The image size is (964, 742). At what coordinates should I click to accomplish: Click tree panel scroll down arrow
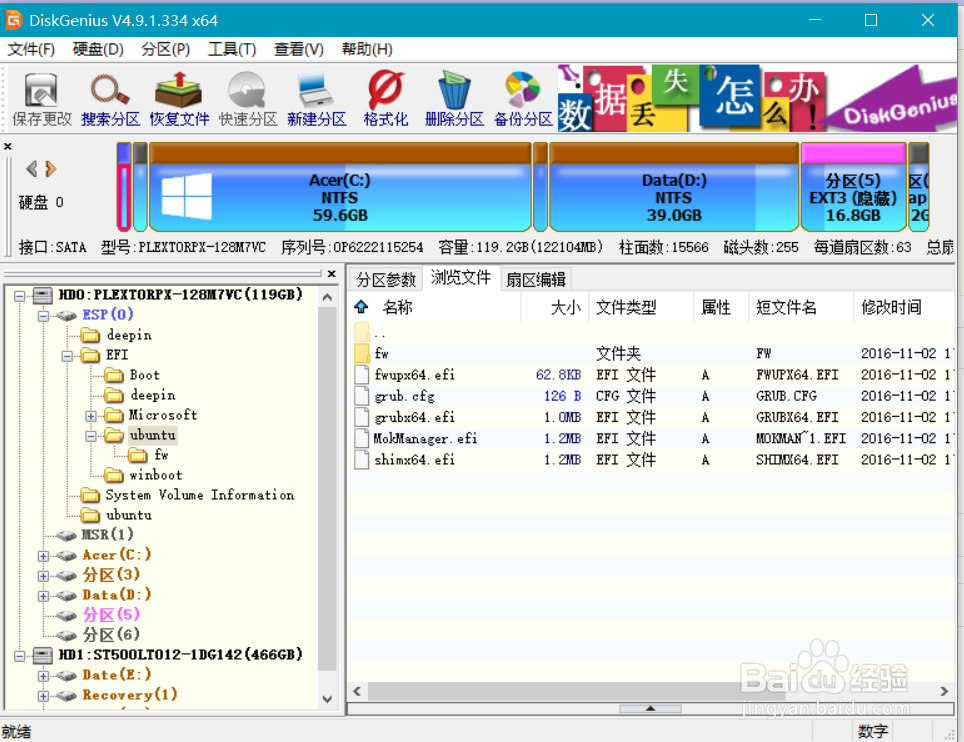tap(327, 700)
